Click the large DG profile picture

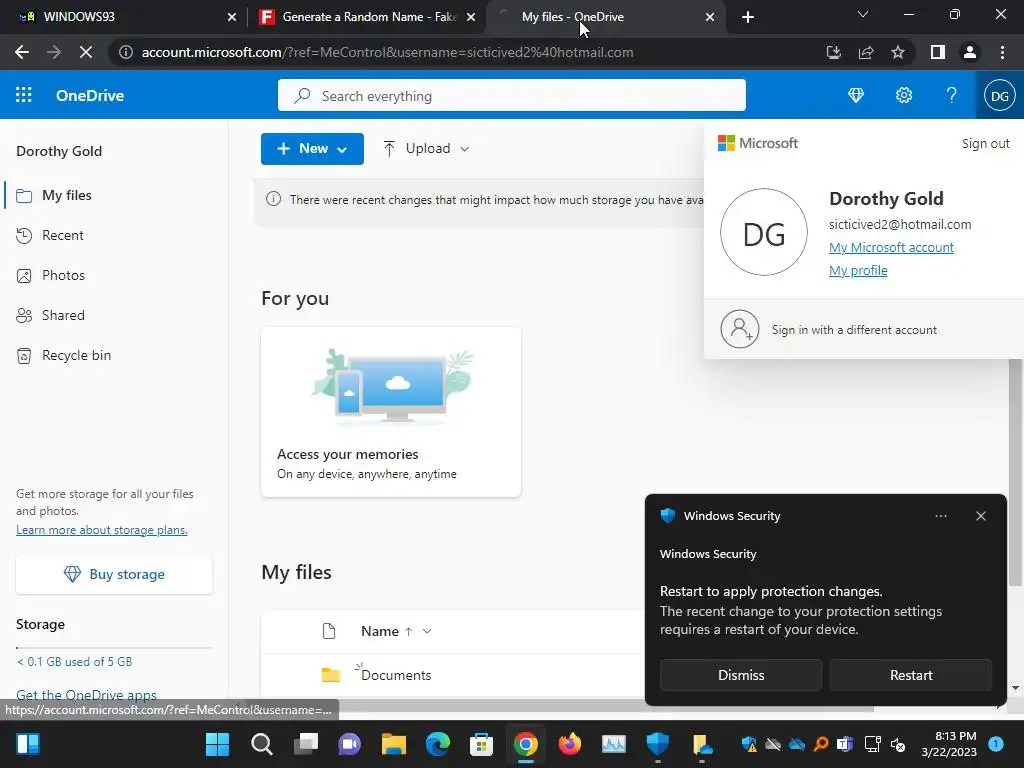(763, 232)
